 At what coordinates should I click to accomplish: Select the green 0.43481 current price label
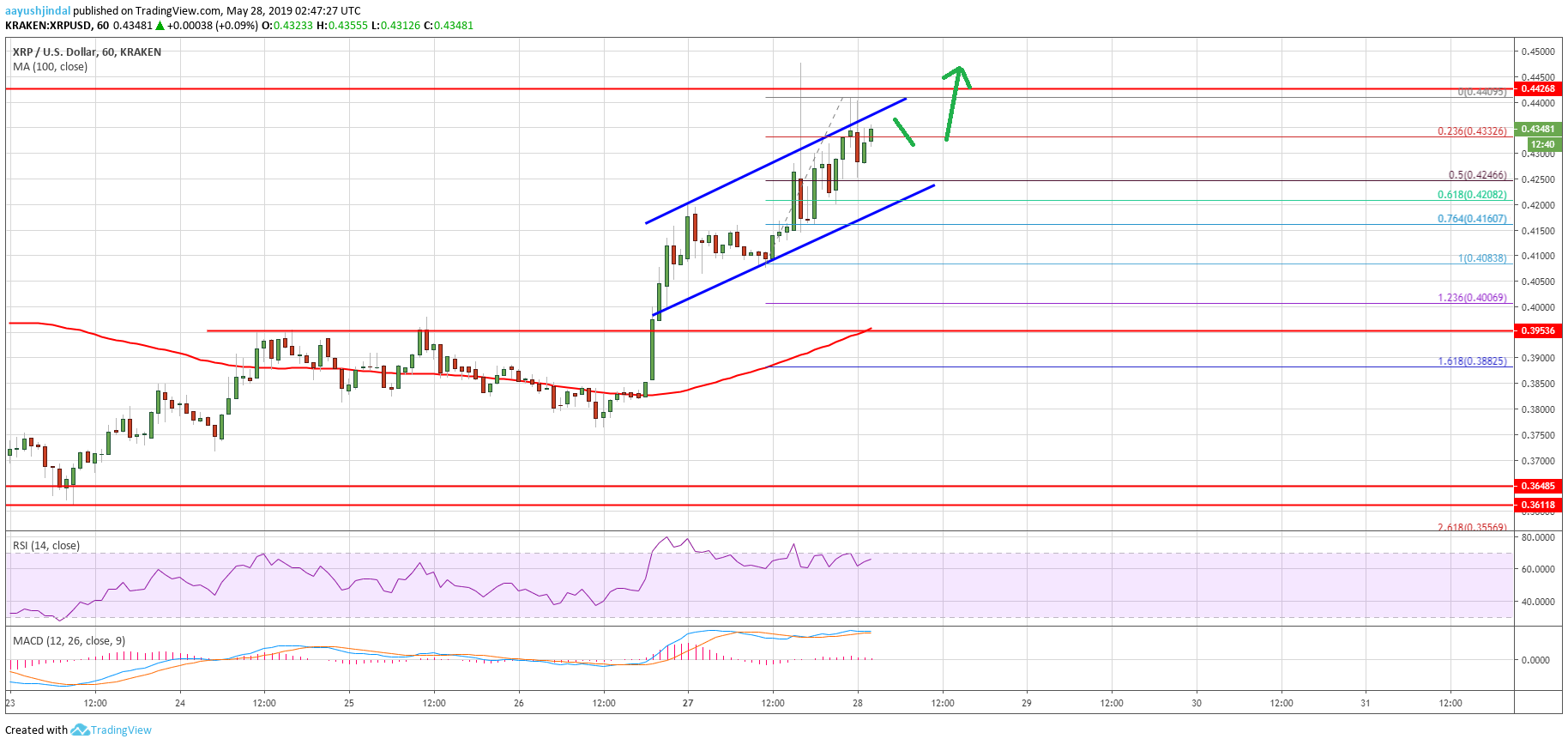pos(1537,129)
